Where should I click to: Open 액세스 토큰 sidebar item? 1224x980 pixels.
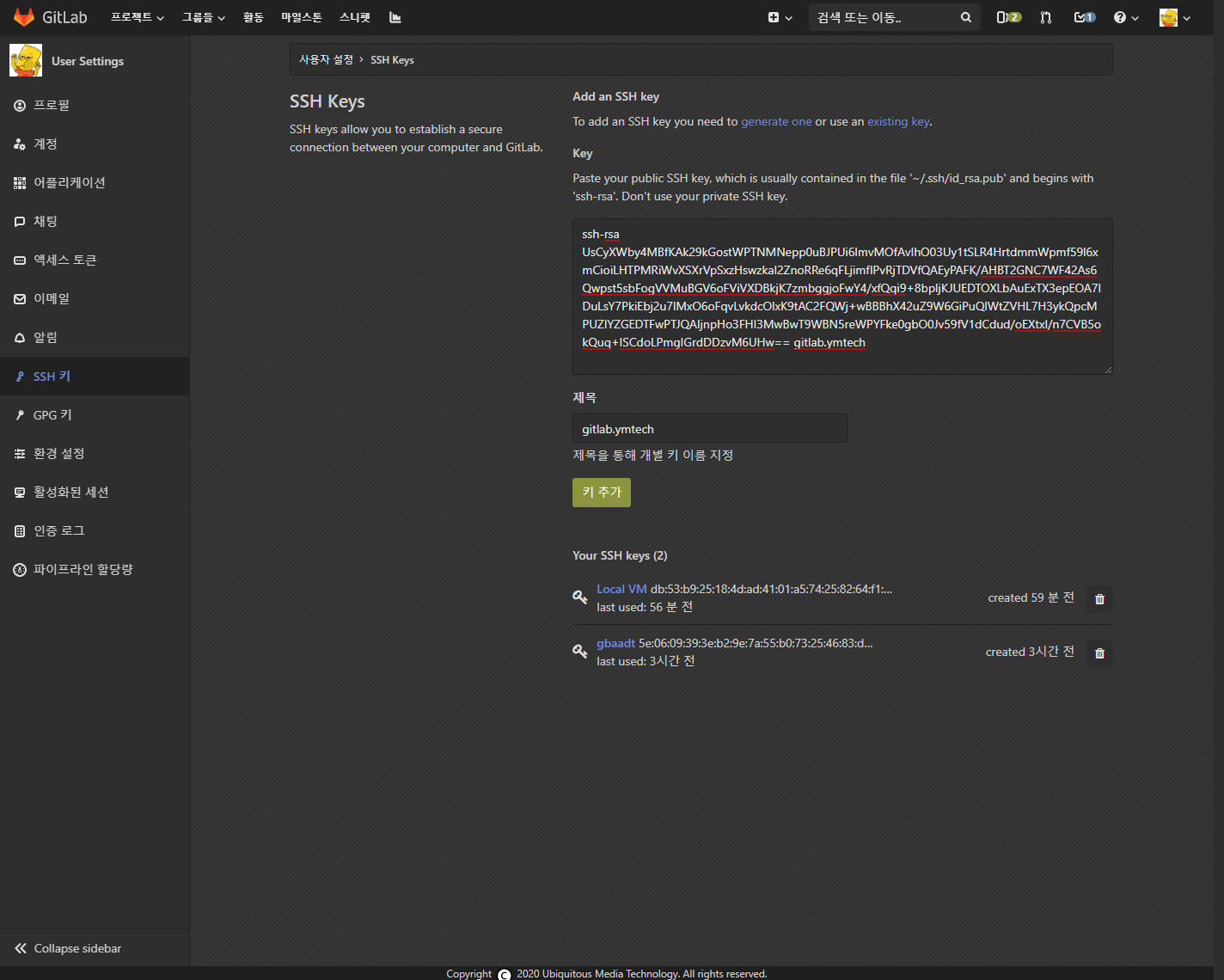pyautogui.click(x=64, y=260)
